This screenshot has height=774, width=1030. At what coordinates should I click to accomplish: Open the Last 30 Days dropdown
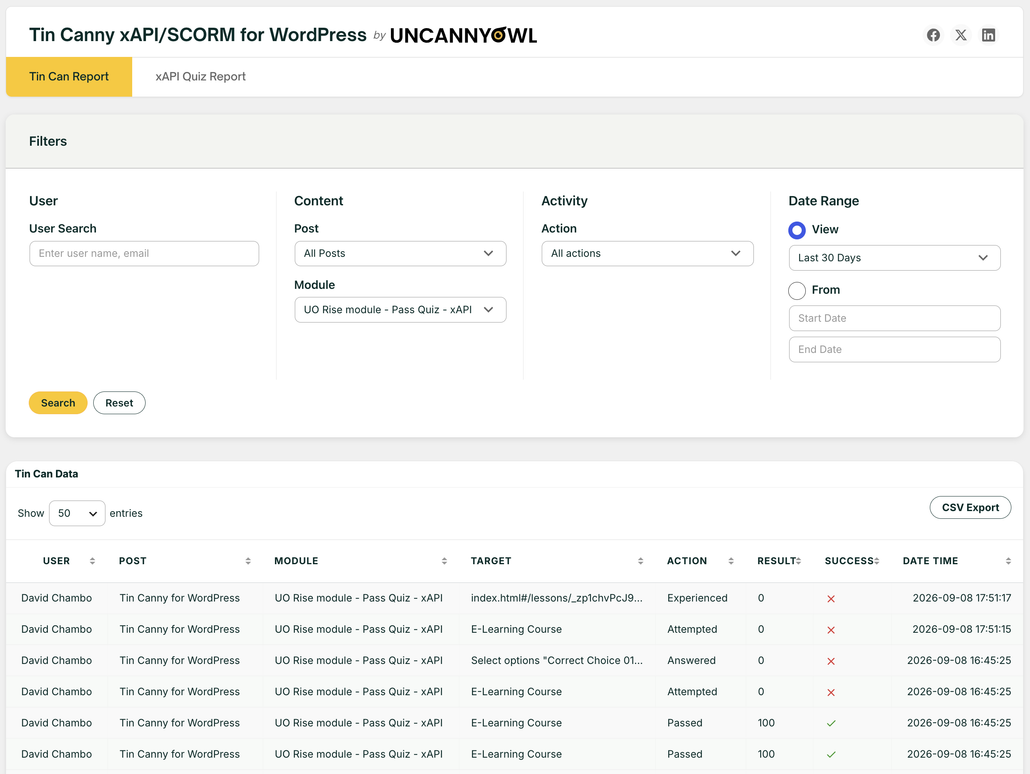tap(894, 258)
